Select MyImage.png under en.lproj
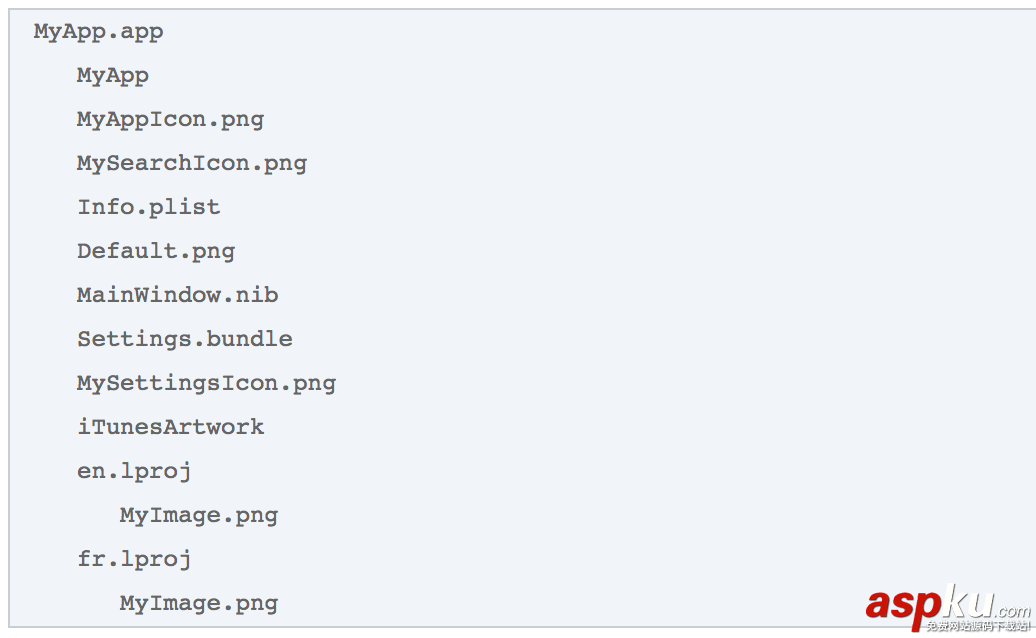Image resolution: width=1036 pixels, height=638 pixels. (x=198, y=515)
